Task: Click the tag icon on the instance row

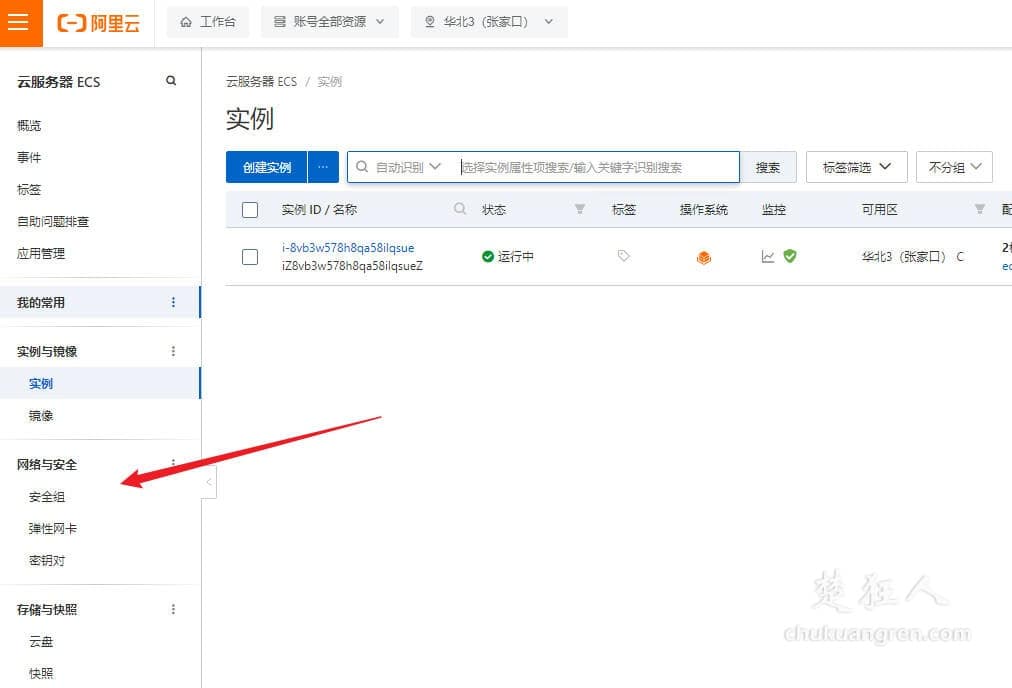Action: point(623,256)
